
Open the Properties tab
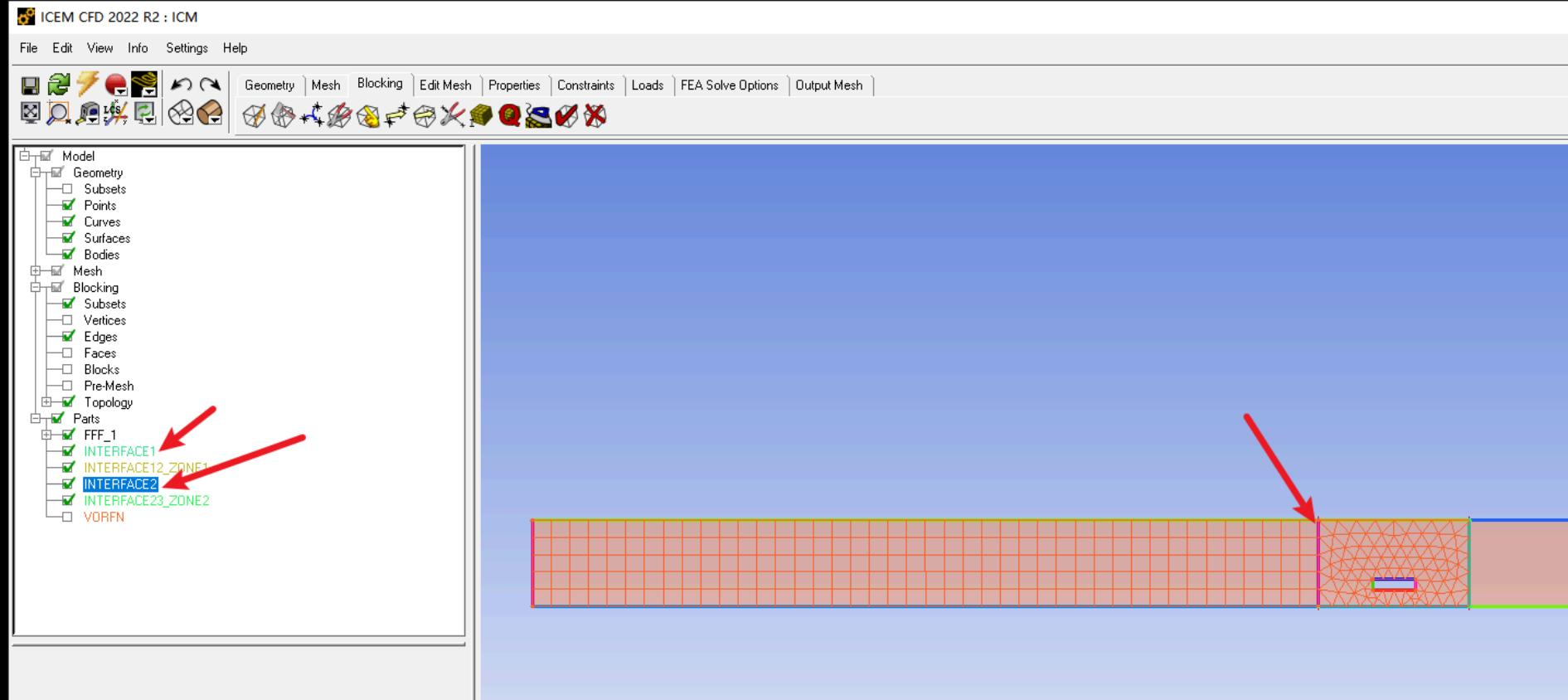[x=514, y=85]
